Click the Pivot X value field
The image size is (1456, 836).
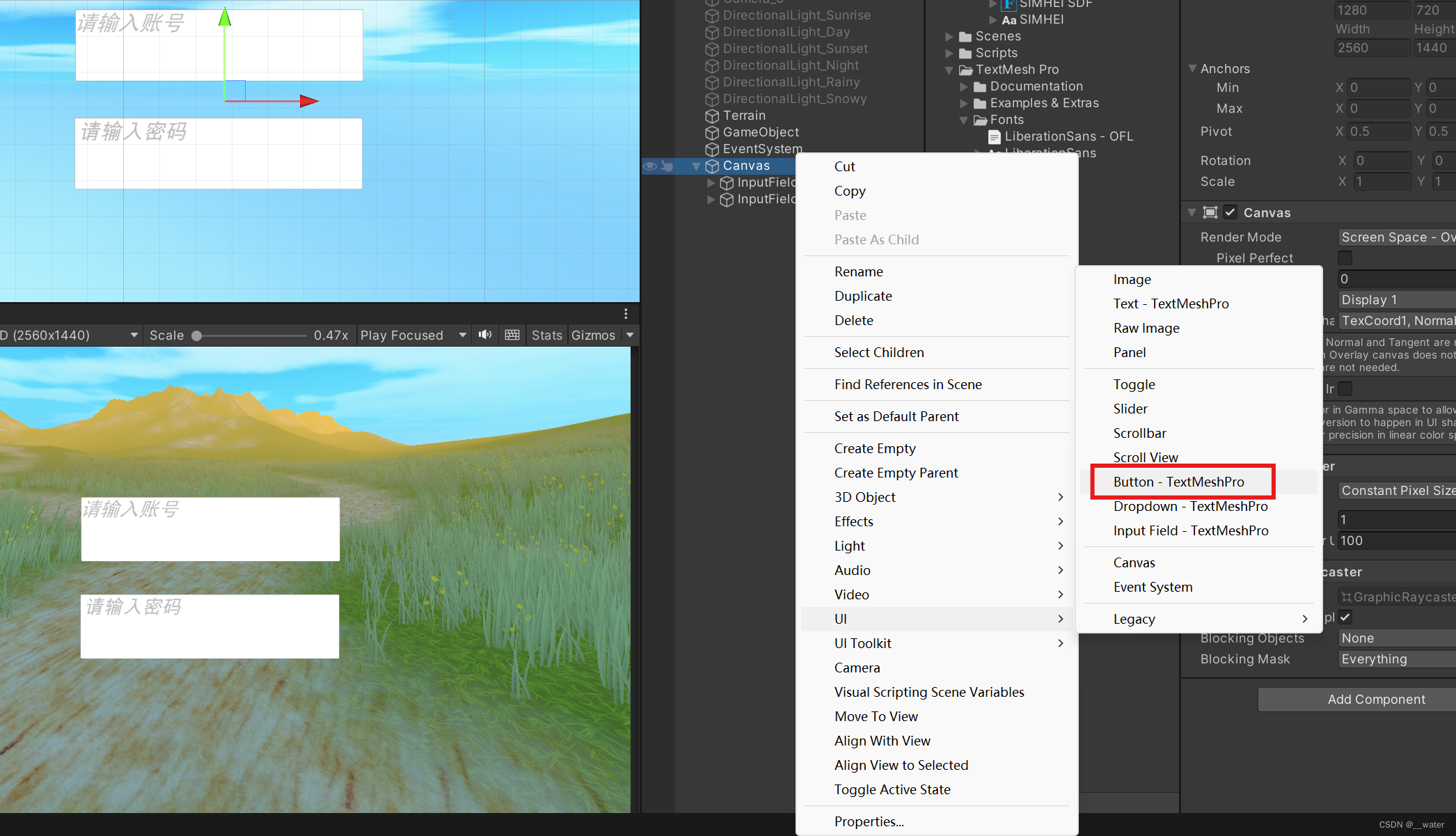[x=1378, y=132]
